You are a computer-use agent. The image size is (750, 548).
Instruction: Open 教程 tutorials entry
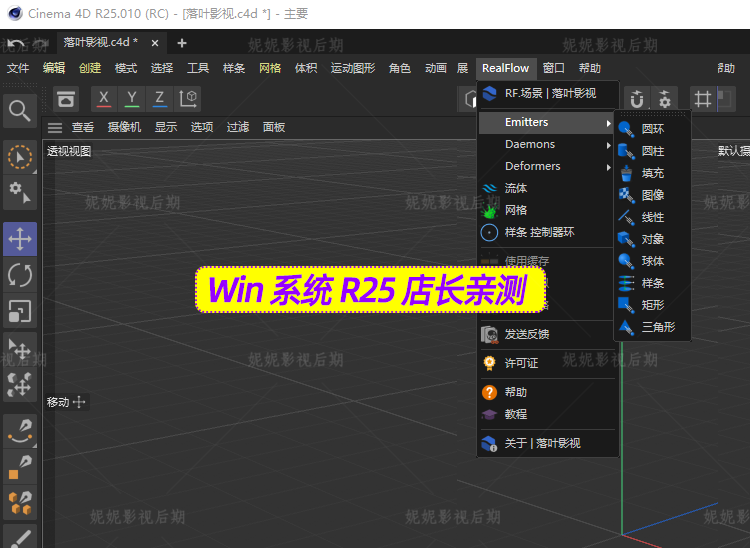[x=546, y=414]
